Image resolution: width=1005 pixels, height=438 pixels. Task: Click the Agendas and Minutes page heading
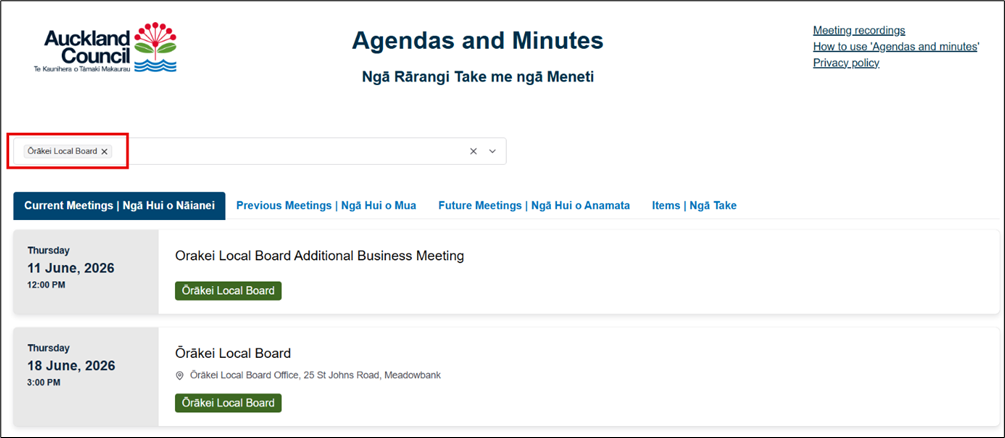pyautogui.click(x=478, y=41)
